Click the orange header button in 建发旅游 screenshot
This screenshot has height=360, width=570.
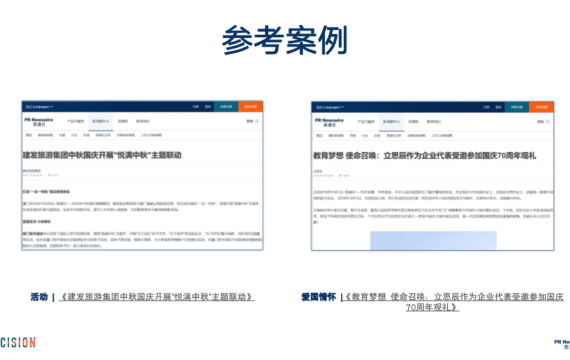pyautogui.click(x=250, y=107)
